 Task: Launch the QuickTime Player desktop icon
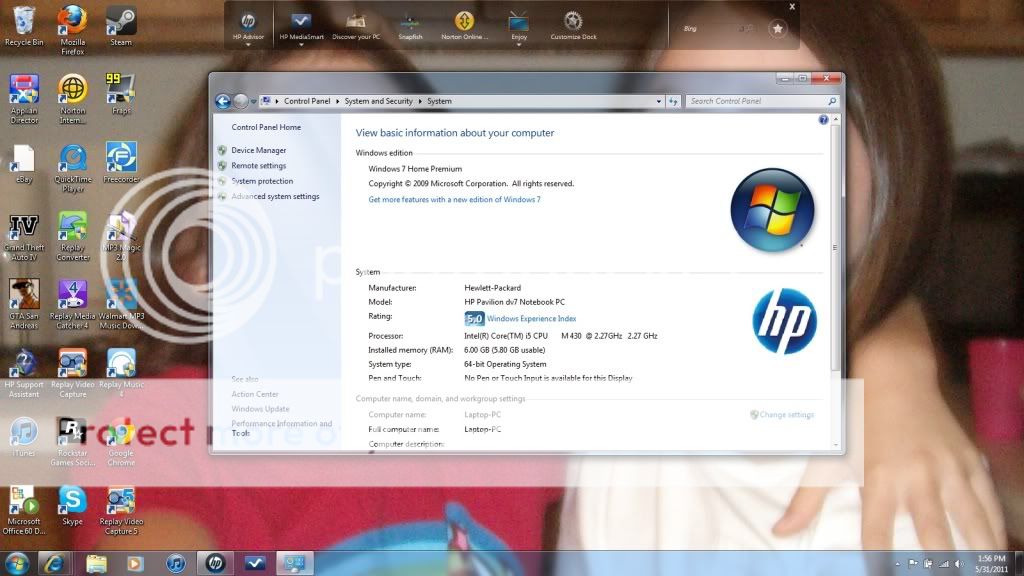(x=72, y=168)
